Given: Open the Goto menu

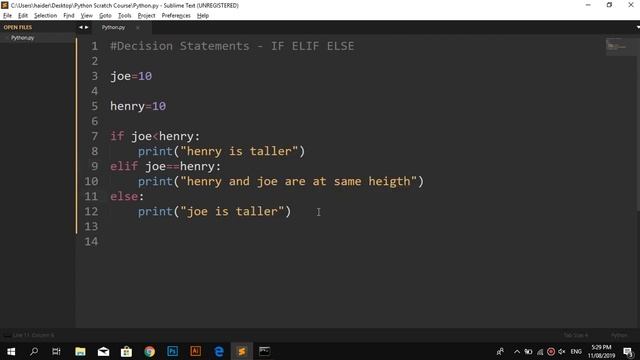Looking at the screenshot, I should coord(105,16).
